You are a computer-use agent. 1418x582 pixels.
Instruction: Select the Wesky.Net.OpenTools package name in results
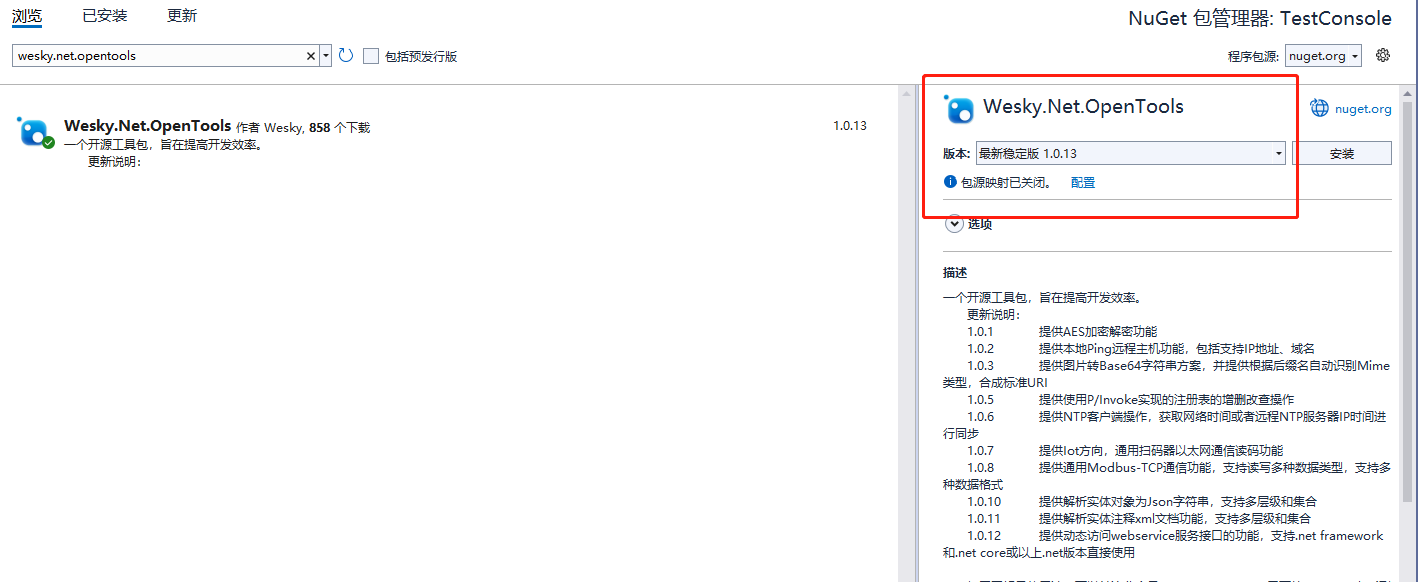click(x=147, y=126)
